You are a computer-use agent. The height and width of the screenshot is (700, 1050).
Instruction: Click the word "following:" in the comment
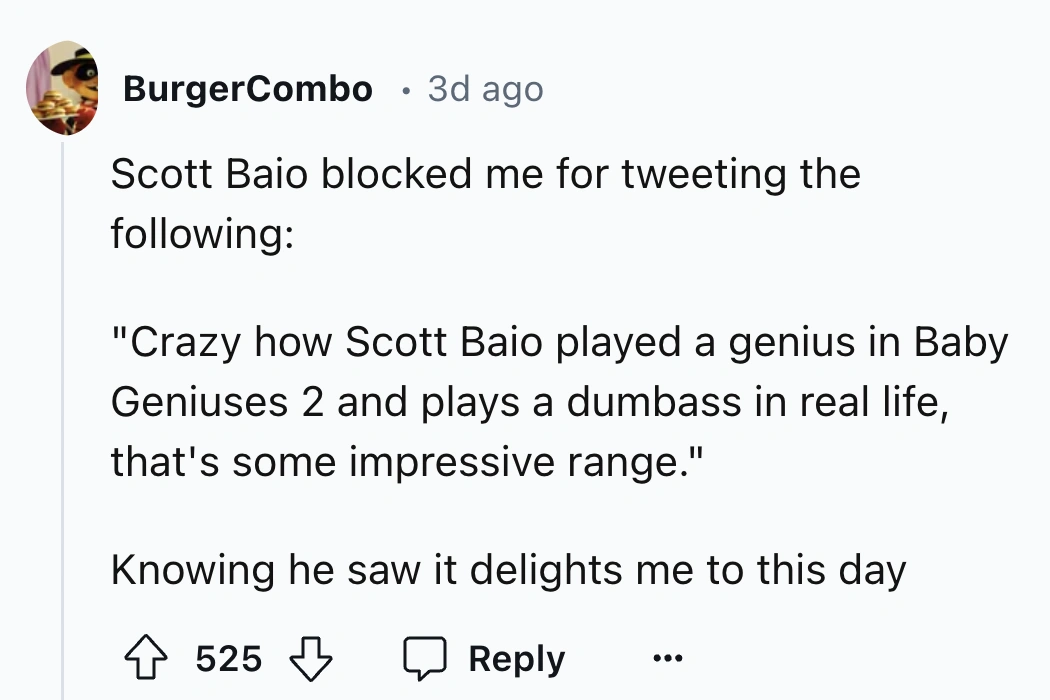202,235
